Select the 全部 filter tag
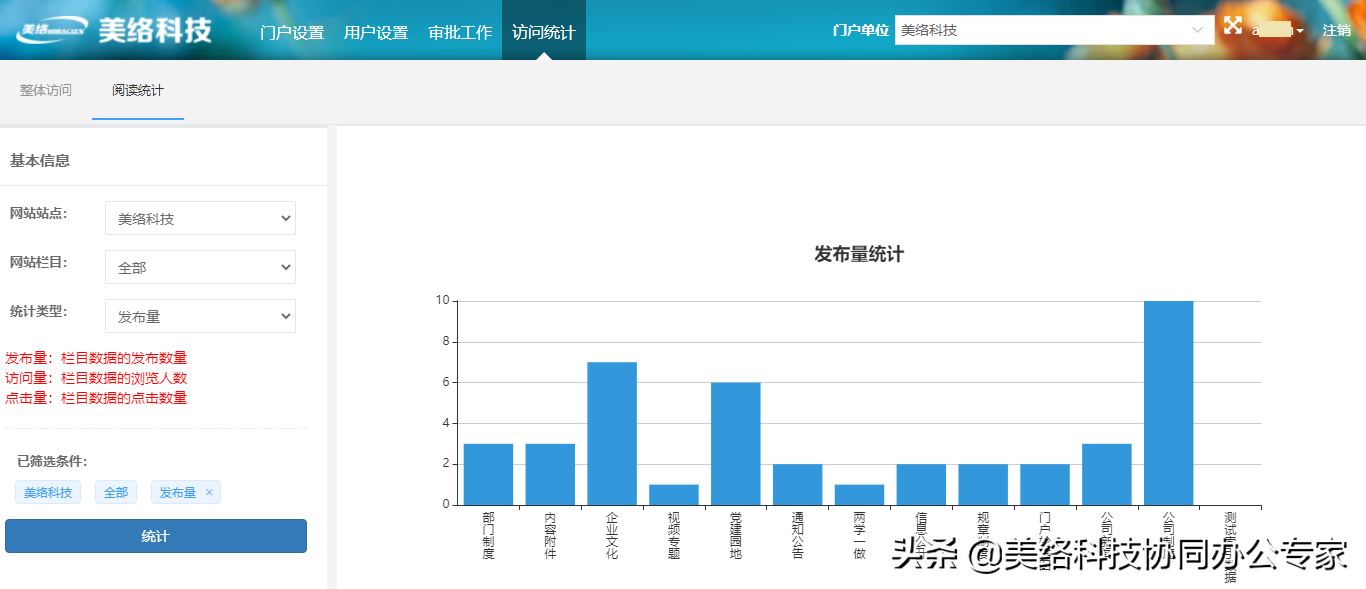Viewport: 1366px width, 589px height. click(x=115, y=491)
